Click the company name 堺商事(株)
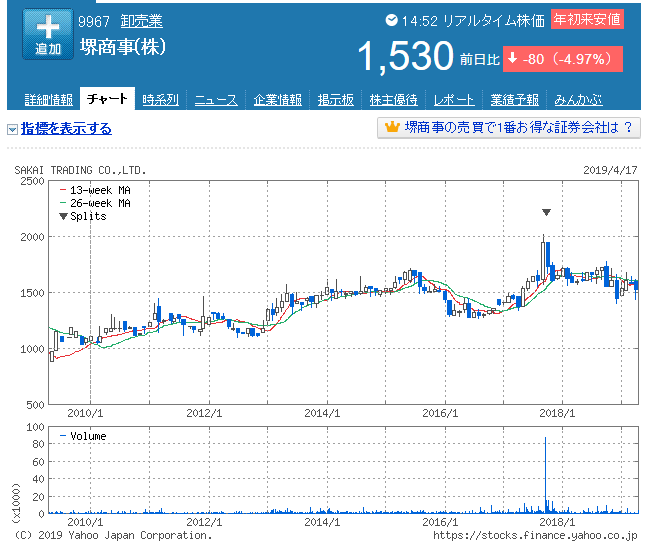This screenshot has height=548, width=646. [123, 47]
